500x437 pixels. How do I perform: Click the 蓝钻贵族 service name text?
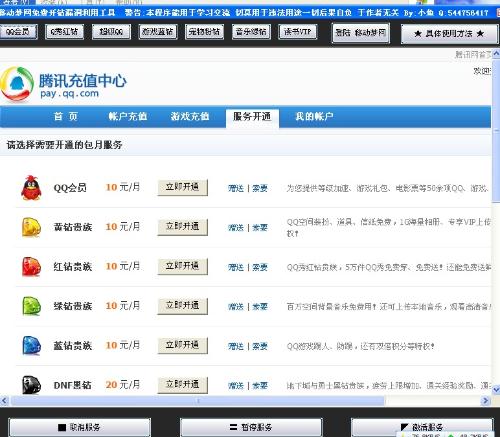point(73,346)
